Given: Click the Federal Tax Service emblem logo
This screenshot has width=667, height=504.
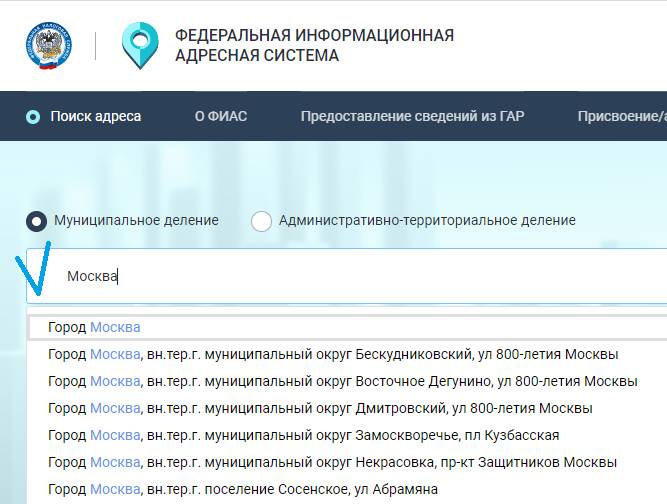Looking at the screenshot, I should 48,46.
